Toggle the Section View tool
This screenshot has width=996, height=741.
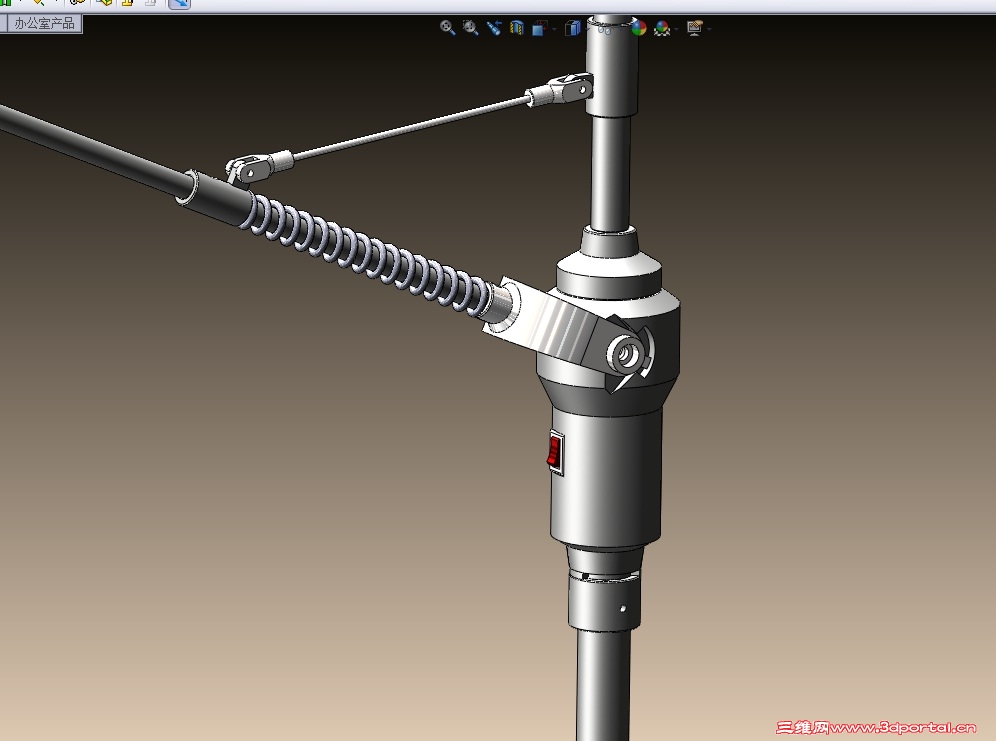(x=517, y=28)
